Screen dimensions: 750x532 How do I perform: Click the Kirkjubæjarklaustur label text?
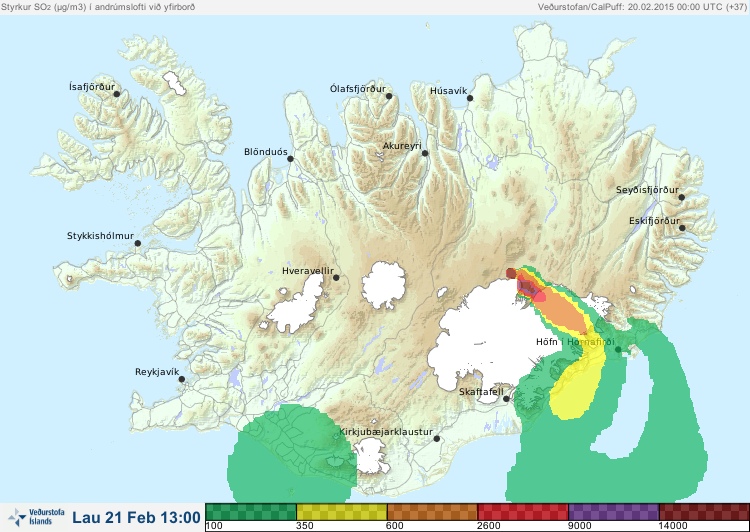(x=386, y=432)
